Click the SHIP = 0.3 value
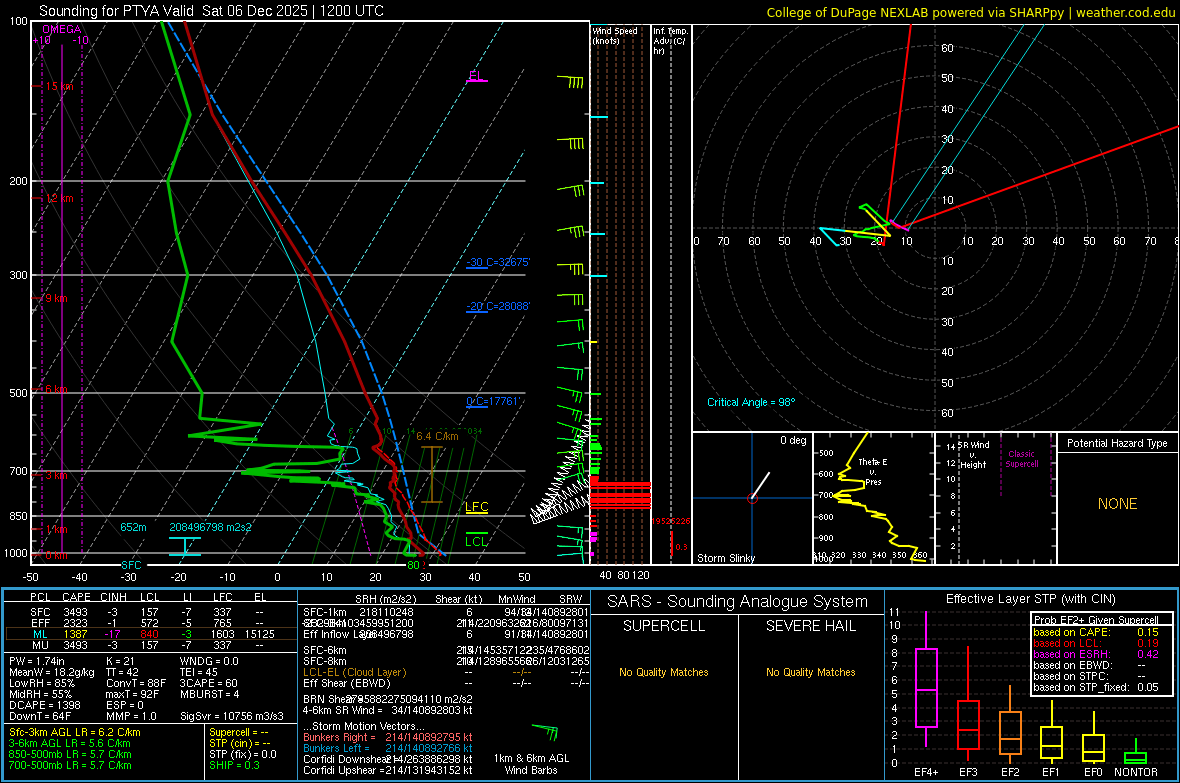The image size is (1180, 783). click(x=236, y=765)
